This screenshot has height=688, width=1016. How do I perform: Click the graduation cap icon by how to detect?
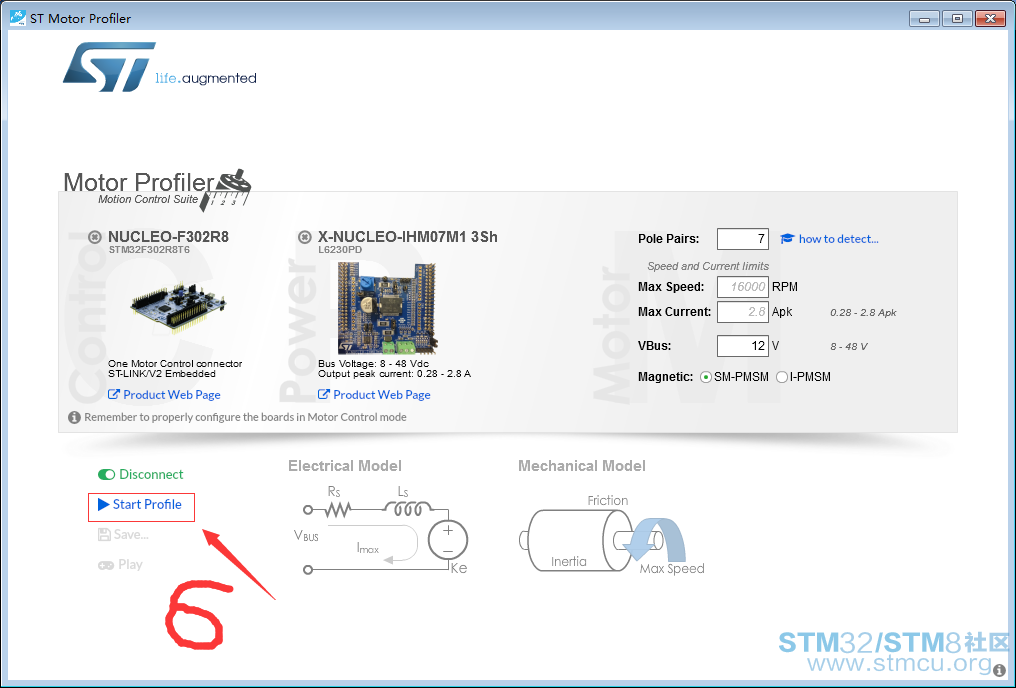click(x=787, y=239)
